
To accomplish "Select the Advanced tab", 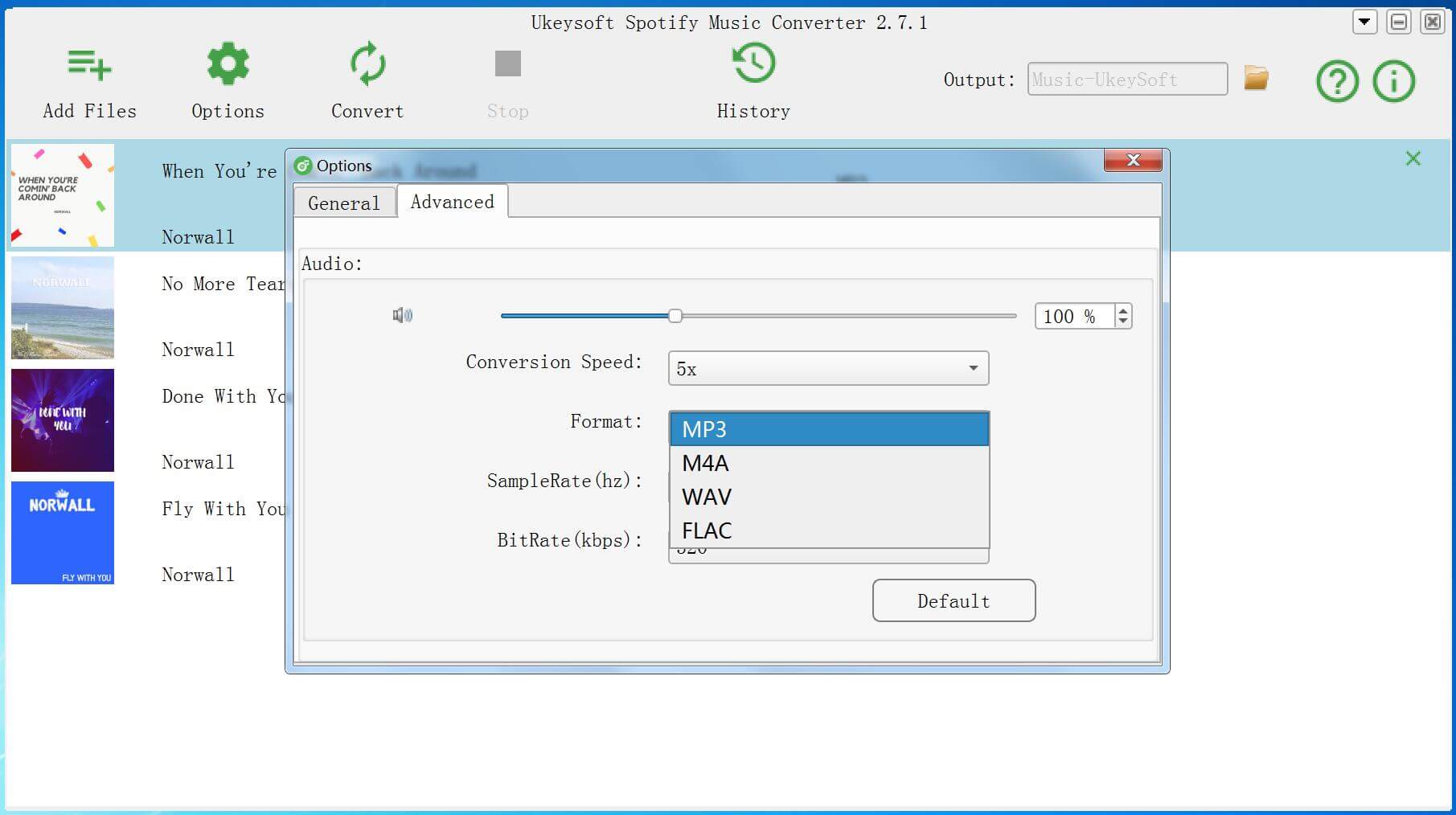I will (x=453, y=202).
